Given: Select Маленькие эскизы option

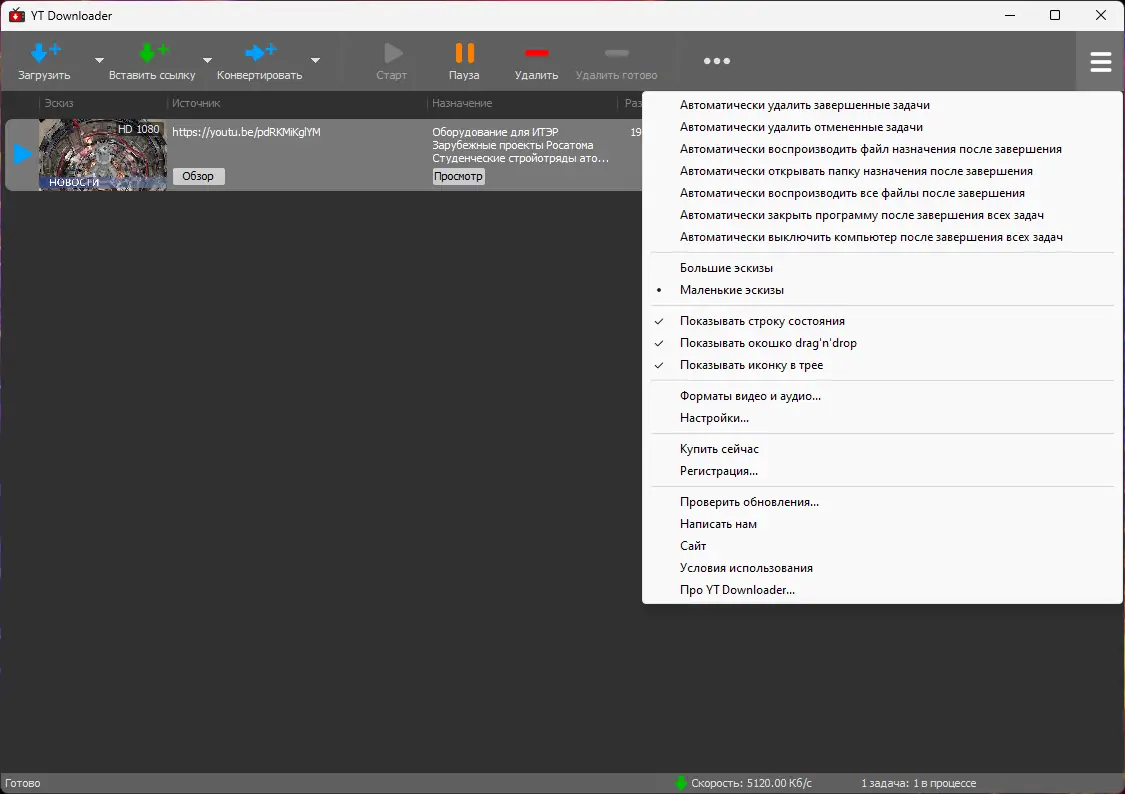Looking at the screenshot, I should coord(882,290).
